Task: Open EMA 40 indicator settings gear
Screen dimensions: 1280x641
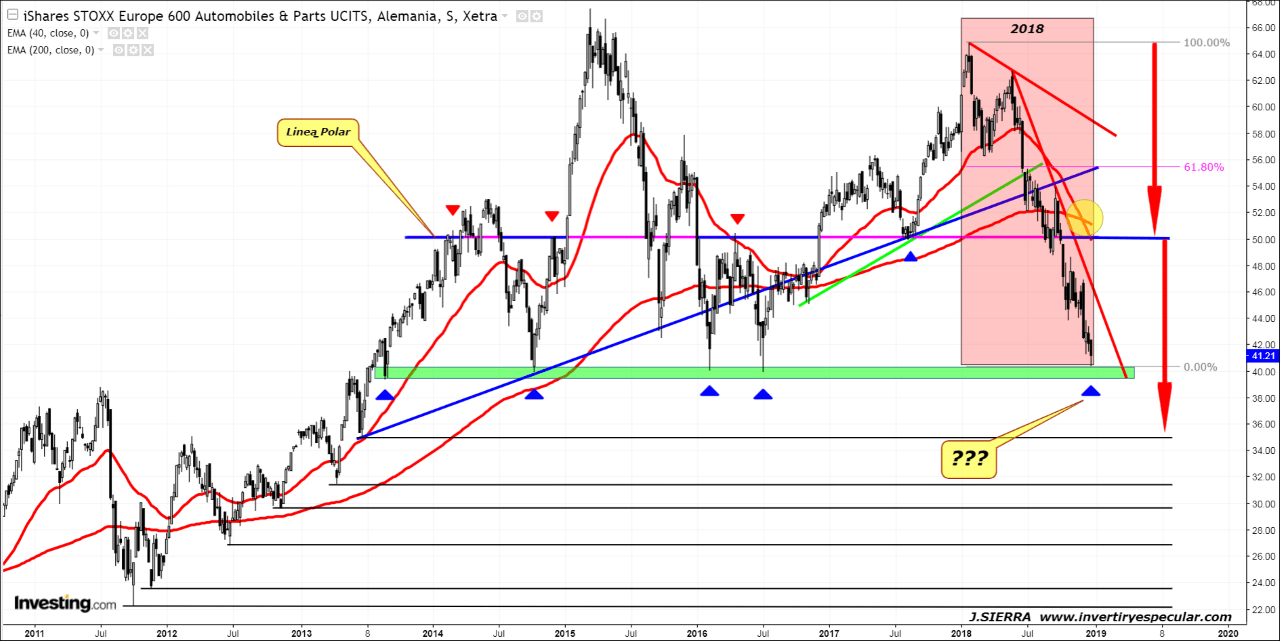Action: coord(127,33)
